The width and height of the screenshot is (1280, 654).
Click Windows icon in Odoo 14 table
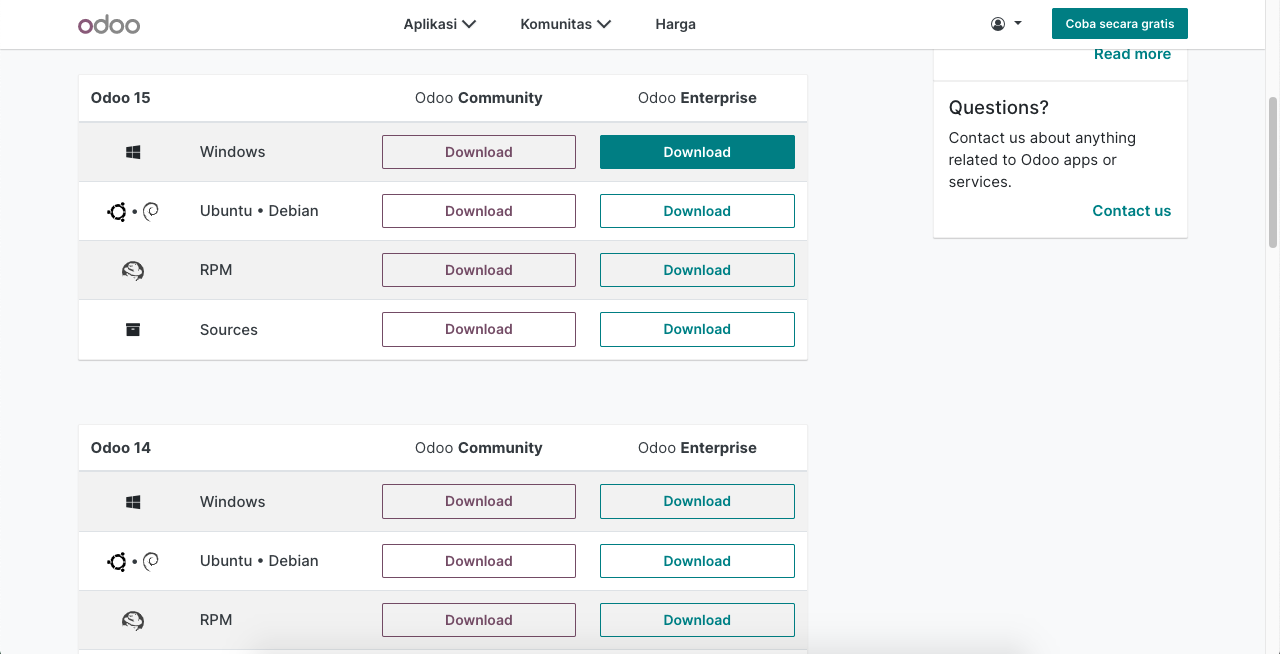coord(133,502)
